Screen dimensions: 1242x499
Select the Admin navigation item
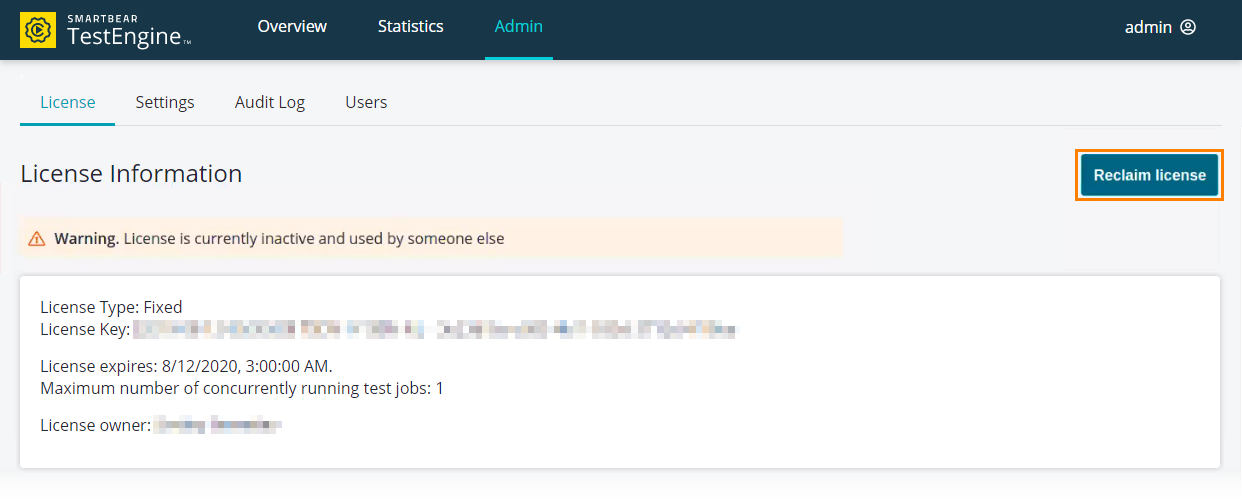(x=519, y=27)
